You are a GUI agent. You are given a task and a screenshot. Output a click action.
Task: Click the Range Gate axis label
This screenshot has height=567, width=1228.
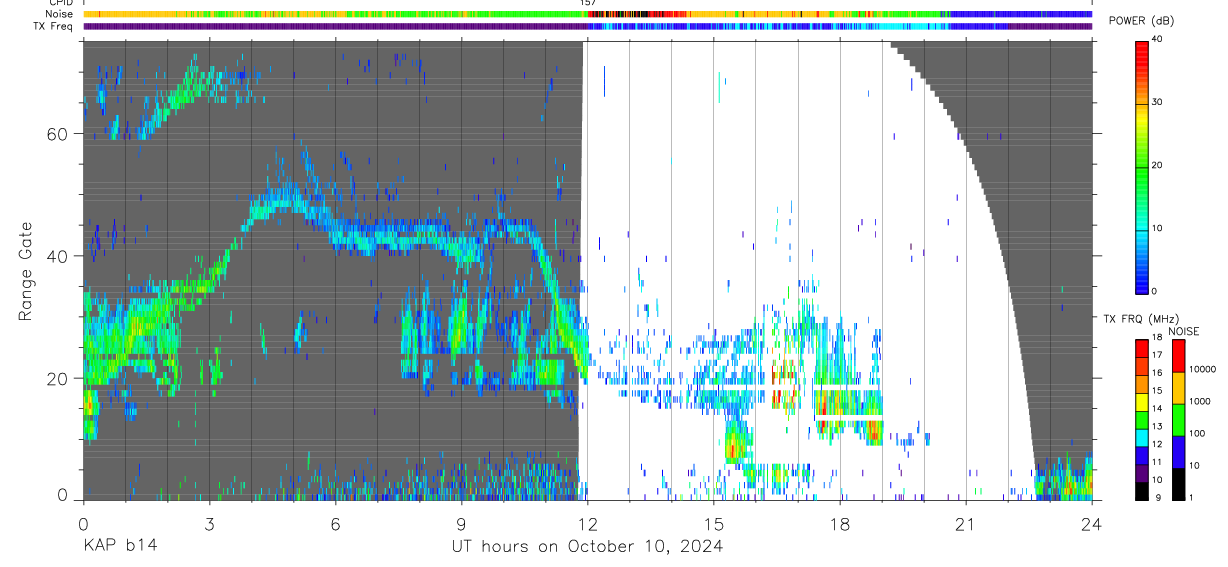(27, 272)
